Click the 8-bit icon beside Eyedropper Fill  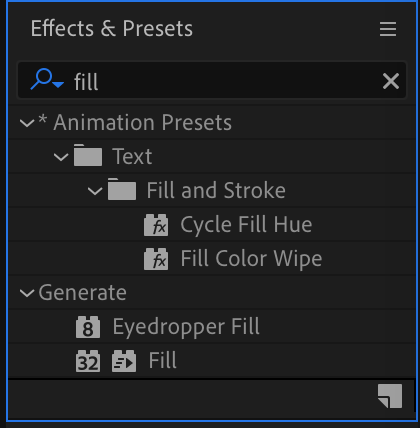[x=88, y=327]
